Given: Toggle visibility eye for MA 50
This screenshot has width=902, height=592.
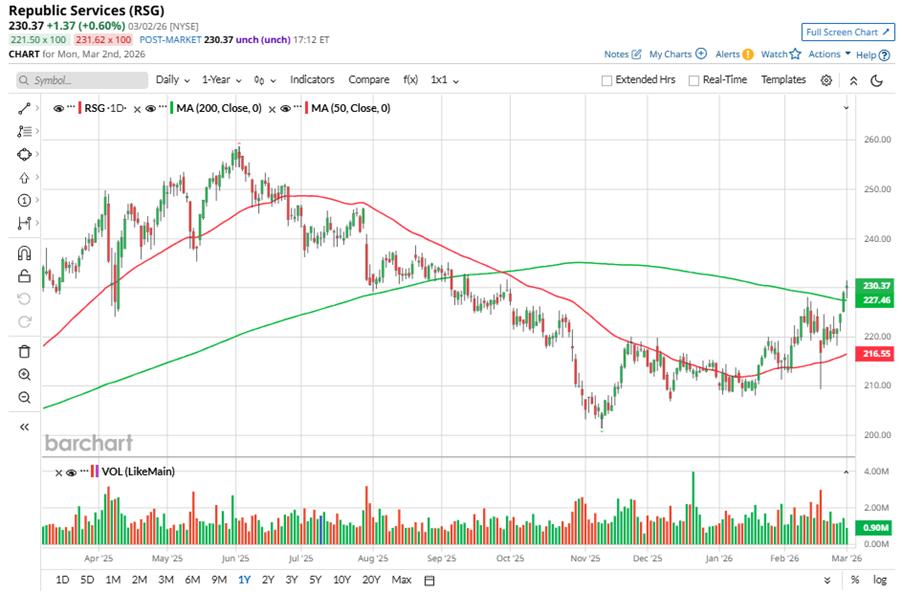Looking at the screenshot, I should point(285,108).
